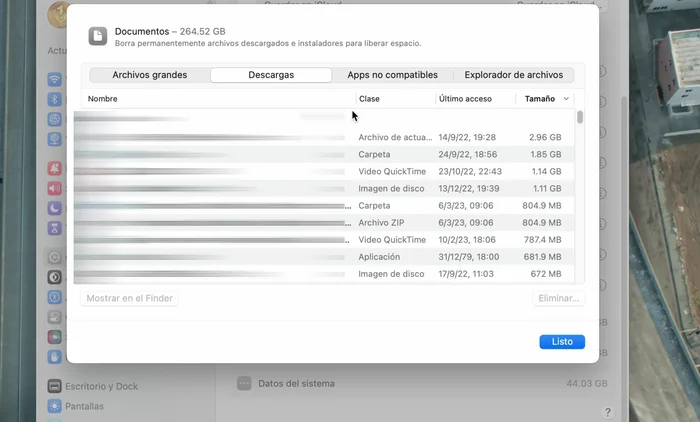Select the Aplicación row of 681.9 MB
The image size is (700, 422).
[x=324, y=257]
